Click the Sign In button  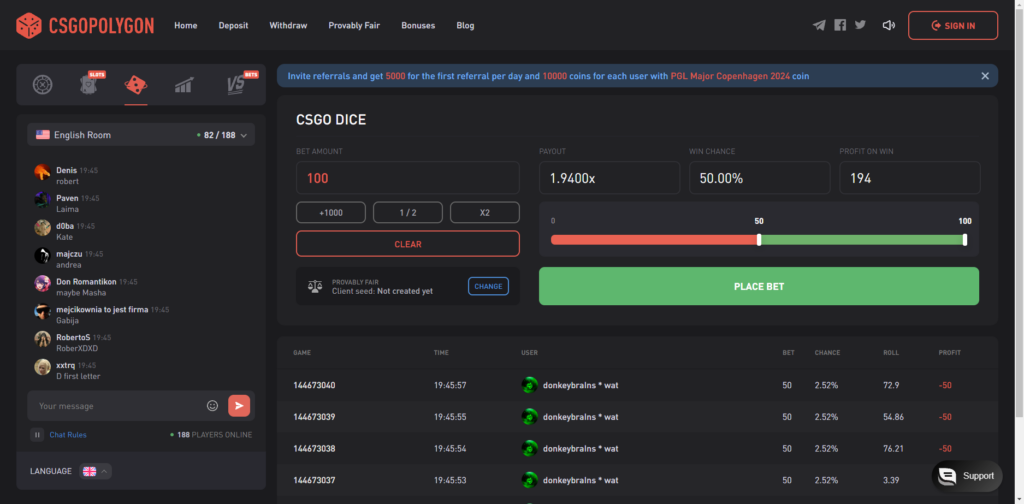pos(953,25)
